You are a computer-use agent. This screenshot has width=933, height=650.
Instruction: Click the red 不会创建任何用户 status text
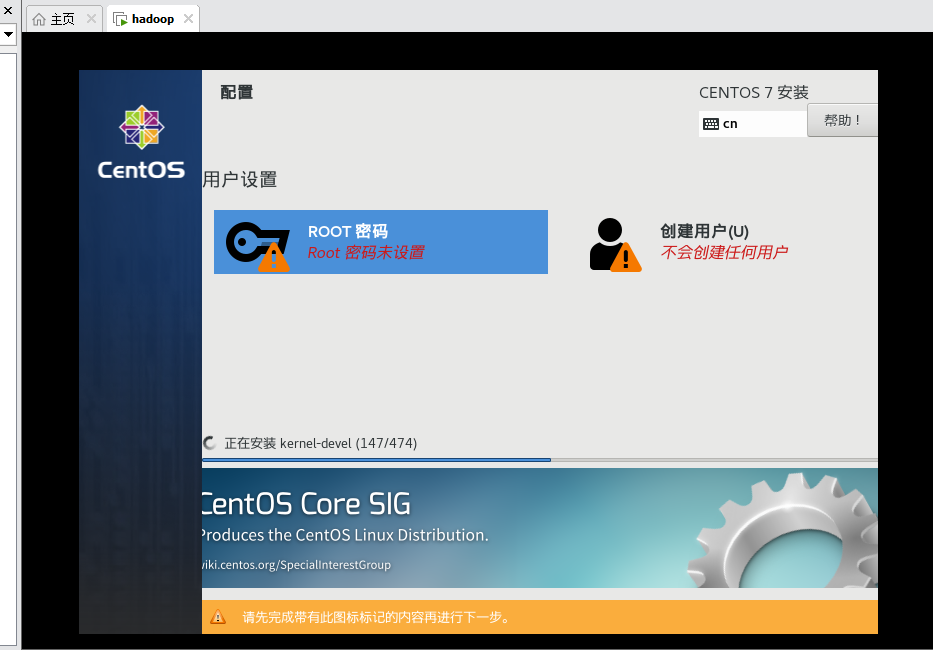(x=724, y=252)
